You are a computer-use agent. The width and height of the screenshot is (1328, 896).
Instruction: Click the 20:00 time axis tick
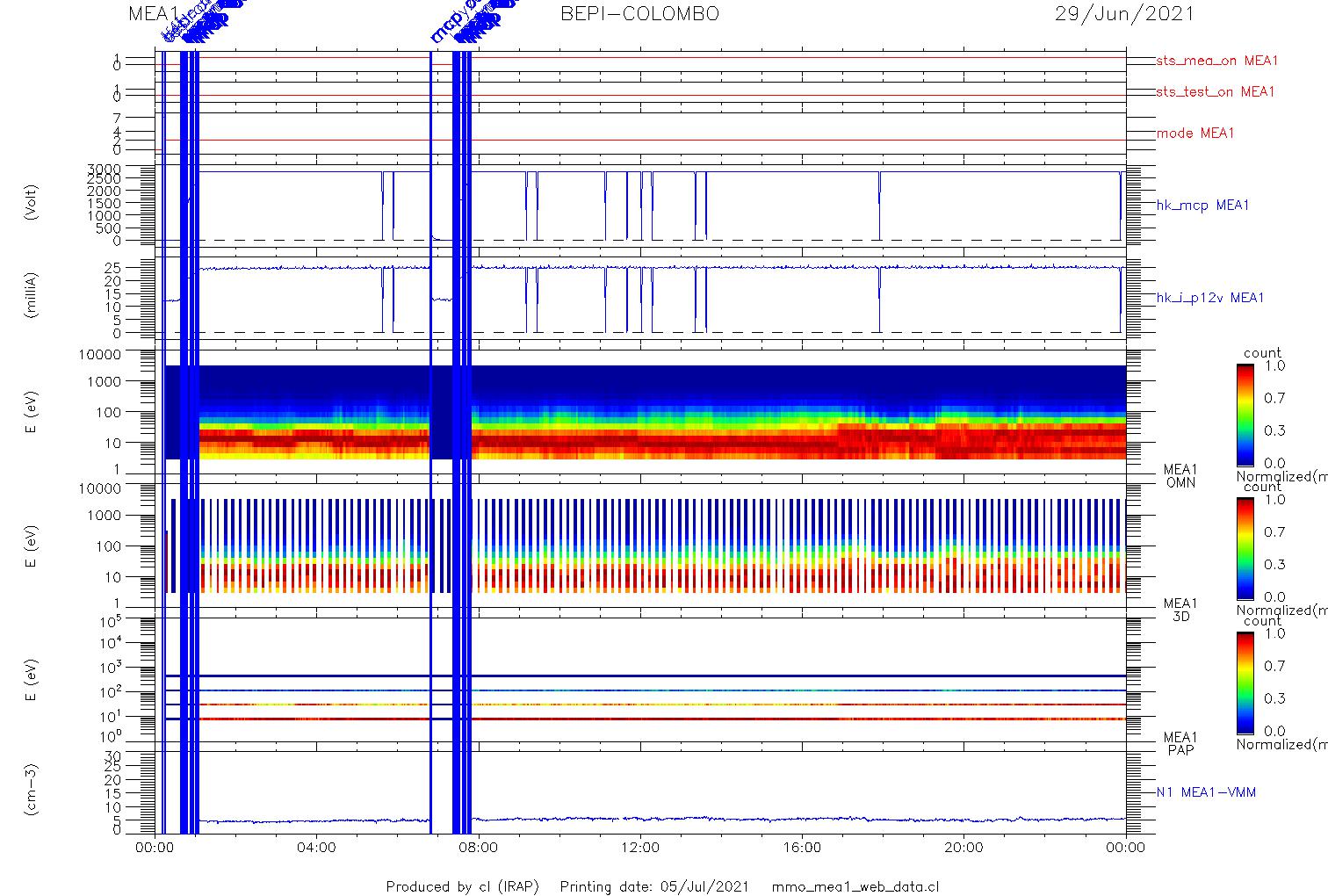[x=964, y=848]
